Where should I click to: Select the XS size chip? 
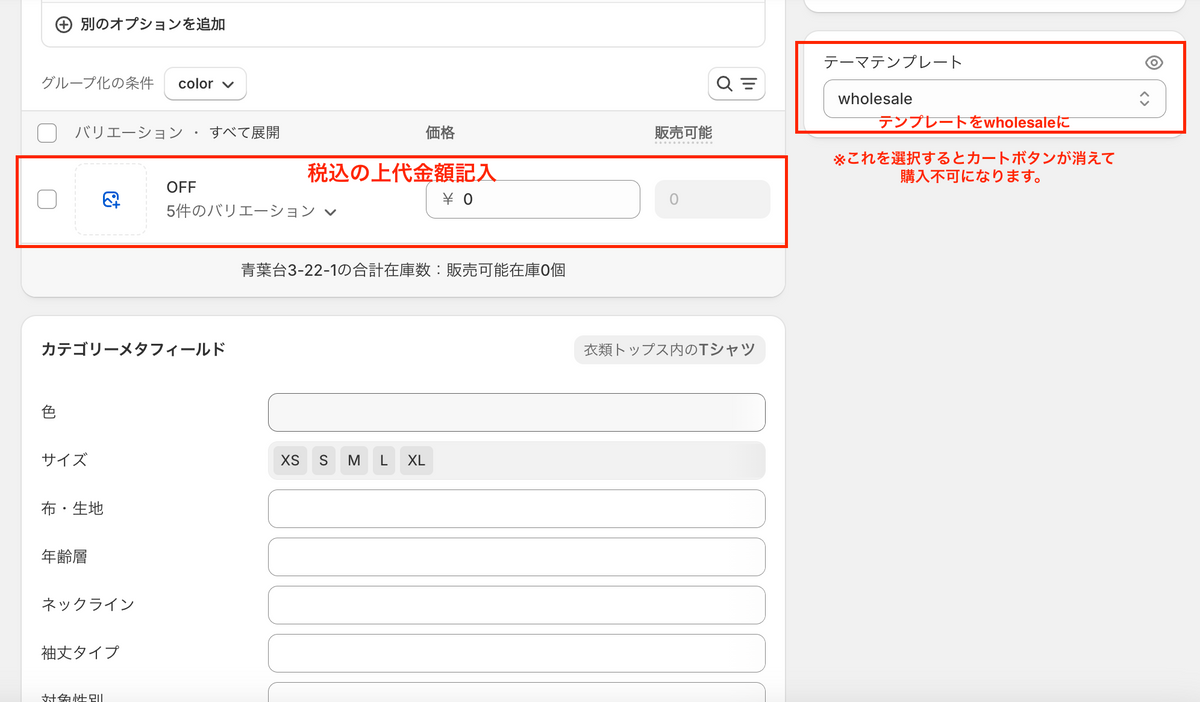click(290, 461)
